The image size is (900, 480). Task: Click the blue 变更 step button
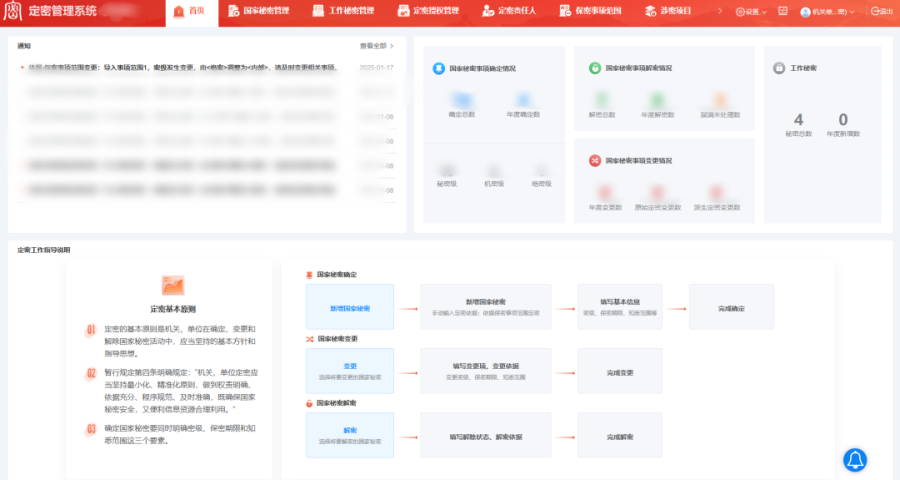coord(350,370)
